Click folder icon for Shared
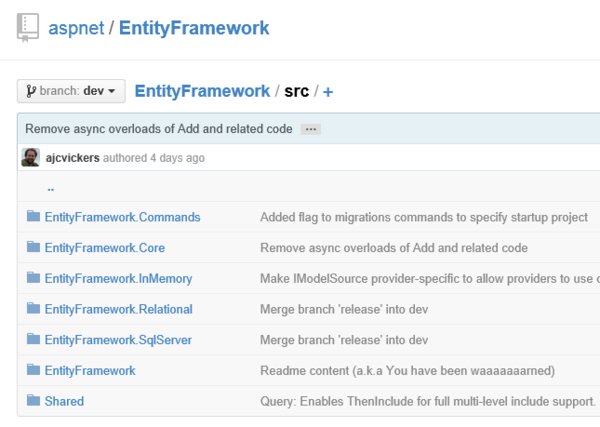 pyautogui.click(x=33, y=400)
